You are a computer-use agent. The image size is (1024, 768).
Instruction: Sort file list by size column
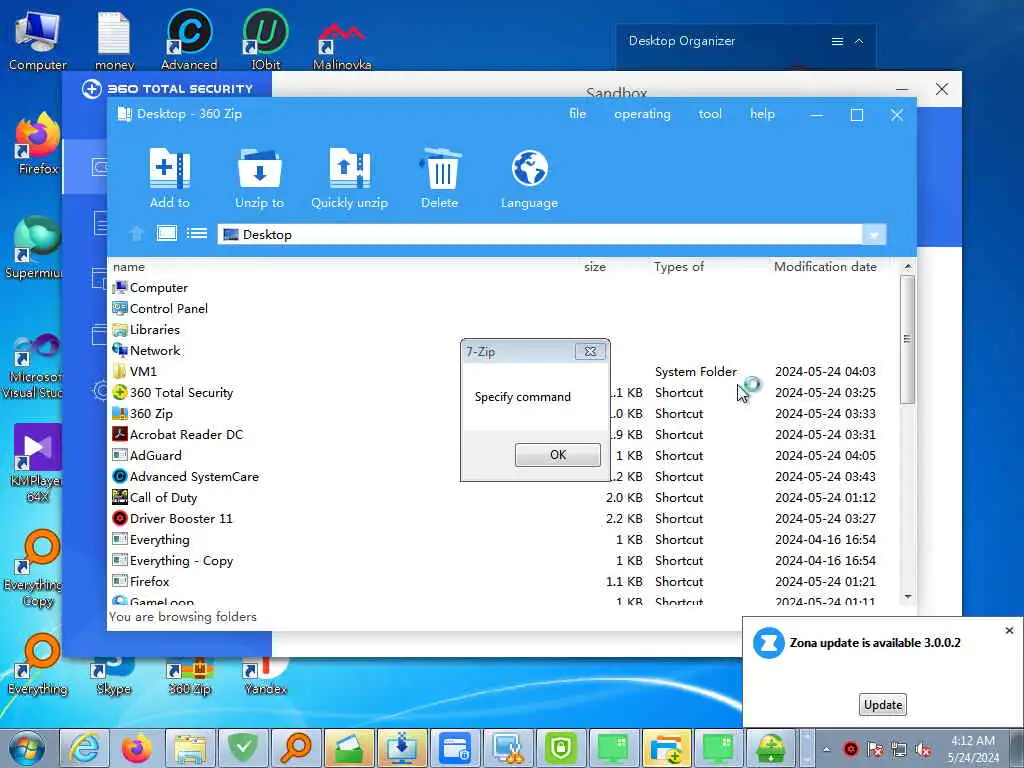[x=595, y=266]
